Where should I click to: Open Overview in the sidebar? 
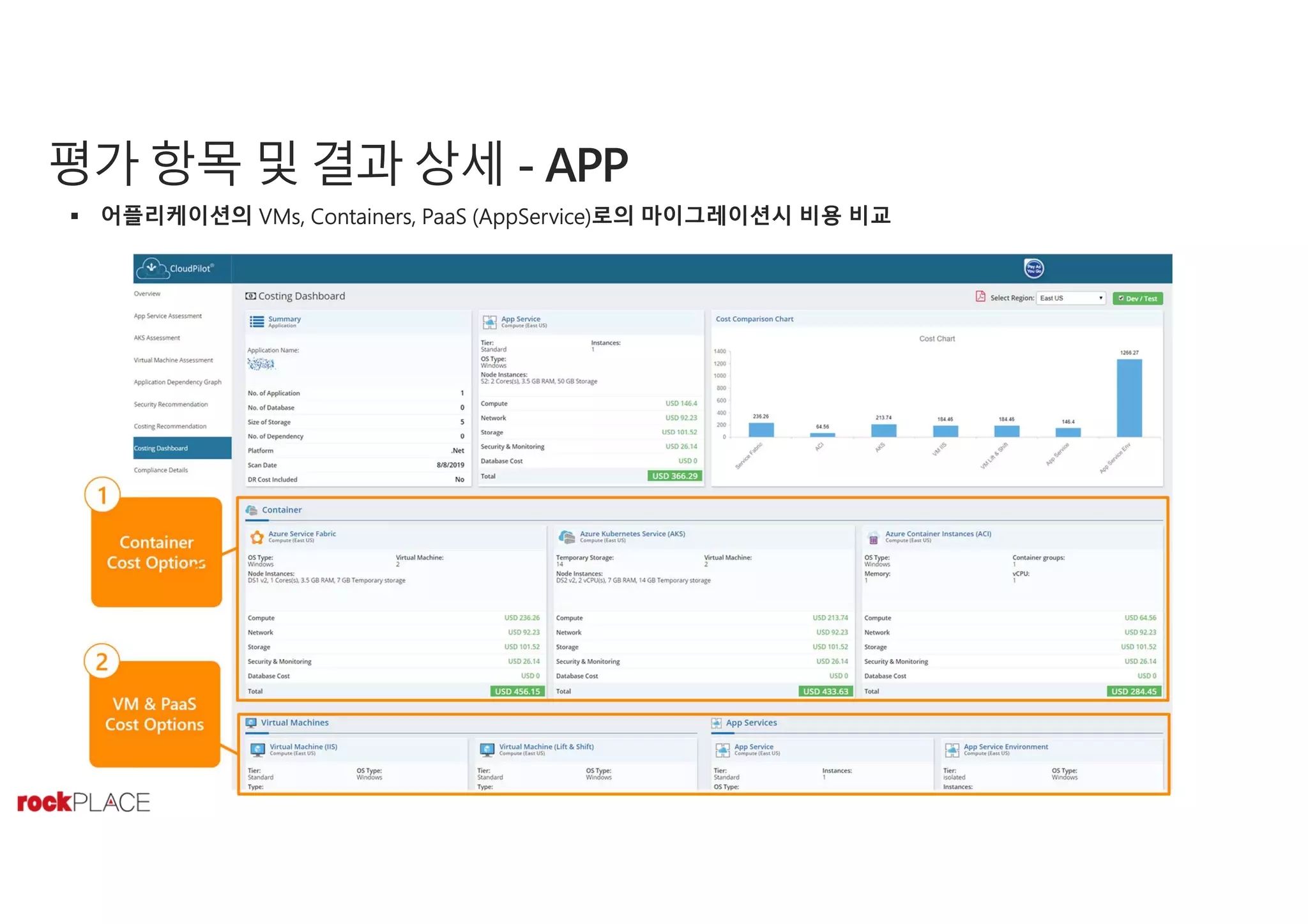(x=148, y=294)
